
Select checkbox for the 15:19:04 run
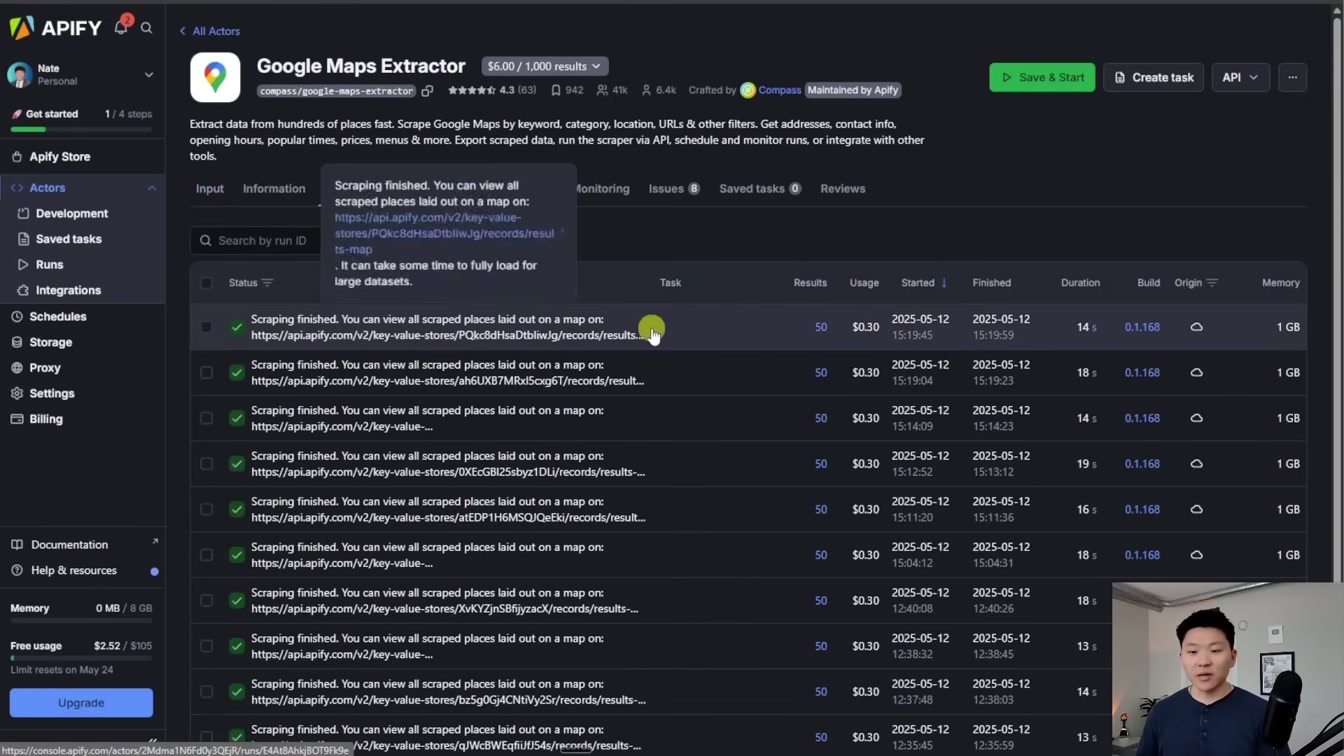point(206,373)
